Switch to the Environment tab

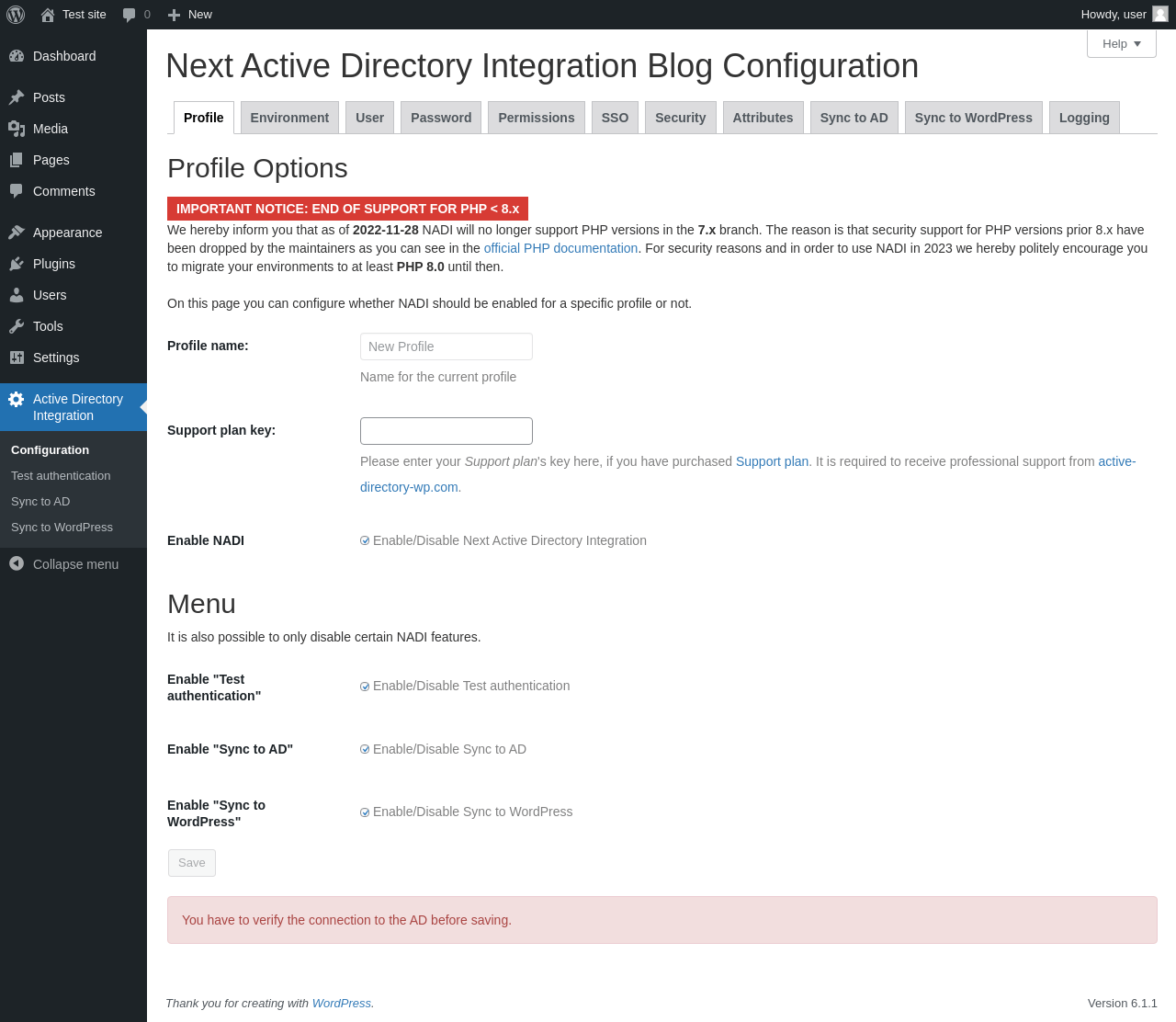coord(289,118)
